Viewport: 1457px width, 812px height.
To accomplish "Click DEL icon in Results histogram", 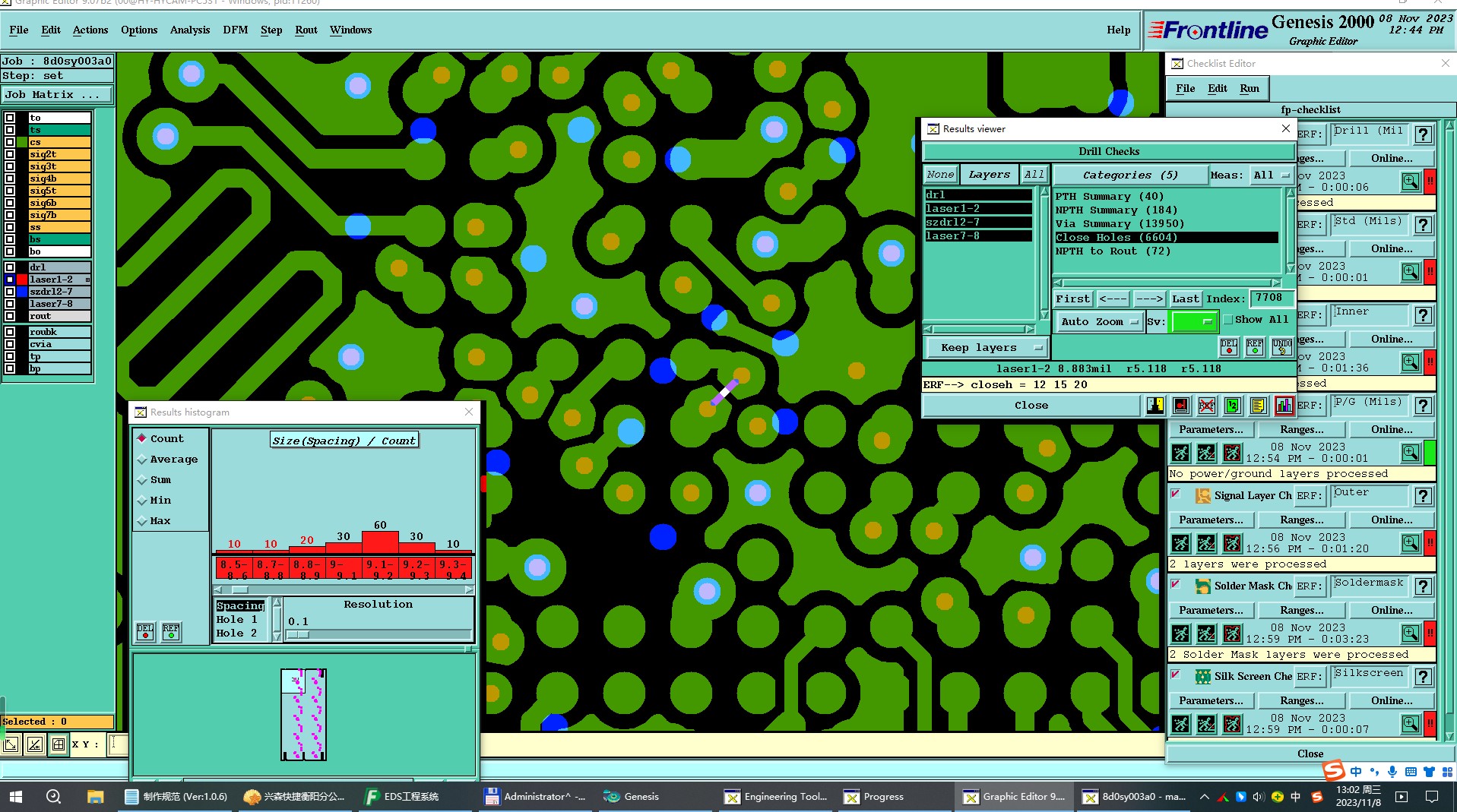I will click(145, 632).
